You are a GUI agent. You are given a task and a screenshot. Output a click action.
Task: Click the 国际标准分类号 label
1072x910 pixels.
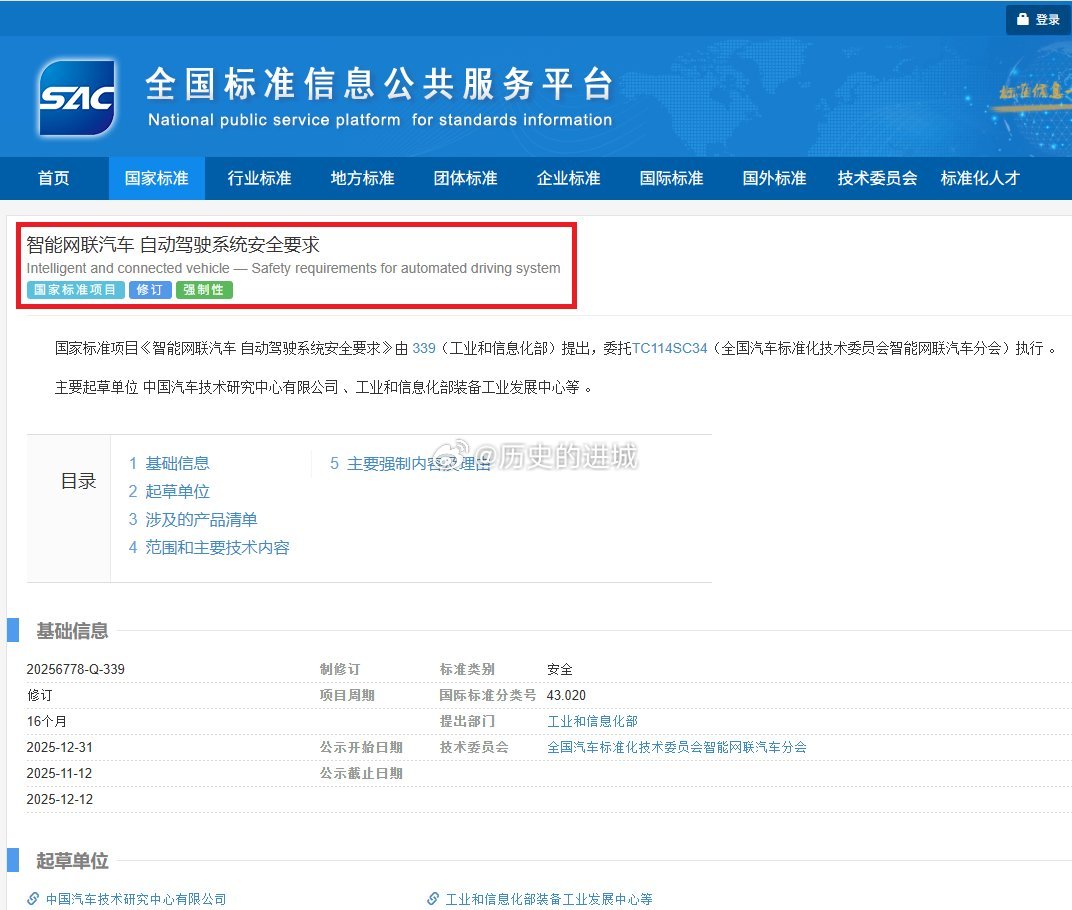pyautogui.click(x=487, y=695)
